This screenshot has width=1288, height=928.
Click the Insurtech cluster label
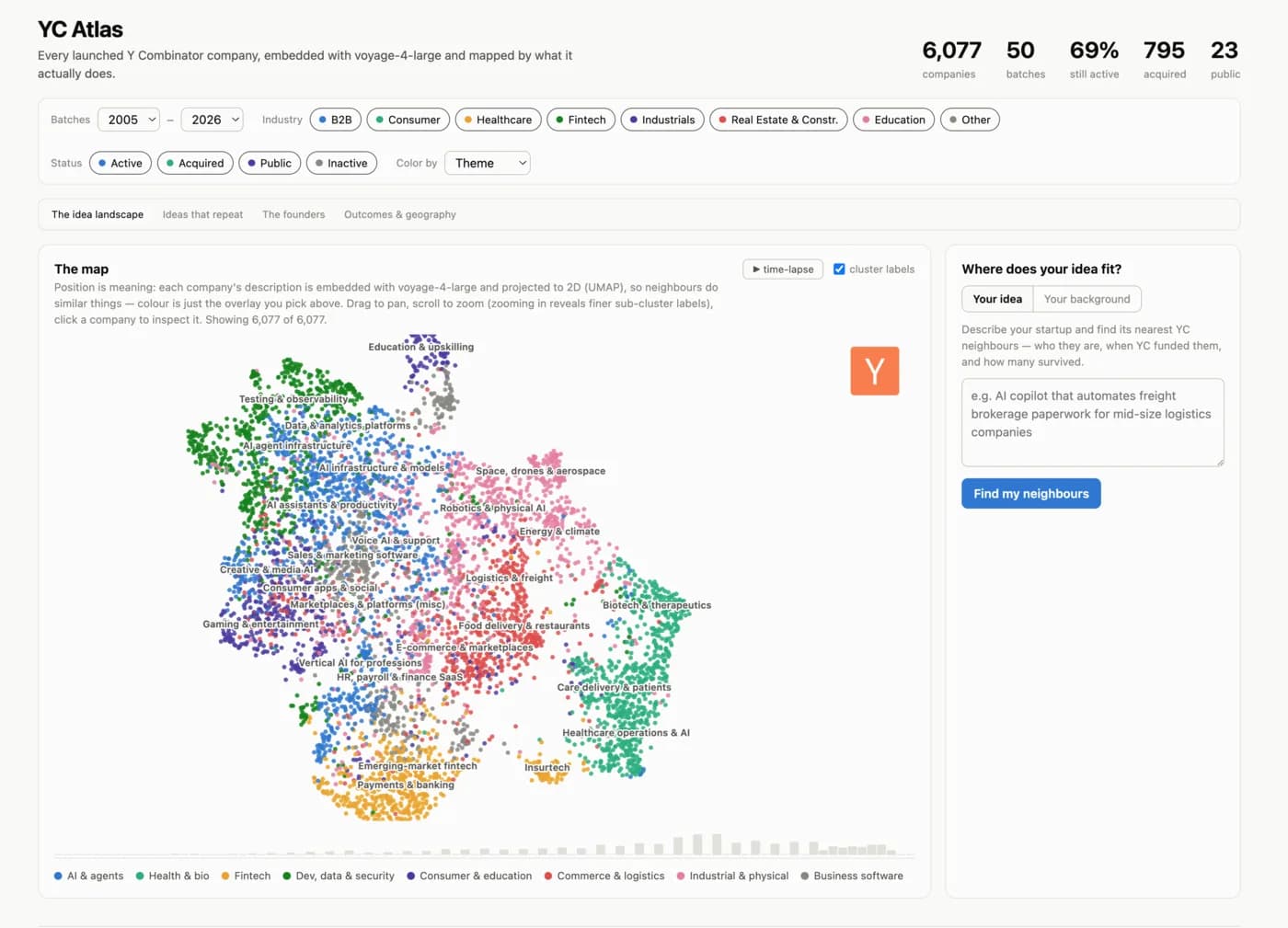547,767
